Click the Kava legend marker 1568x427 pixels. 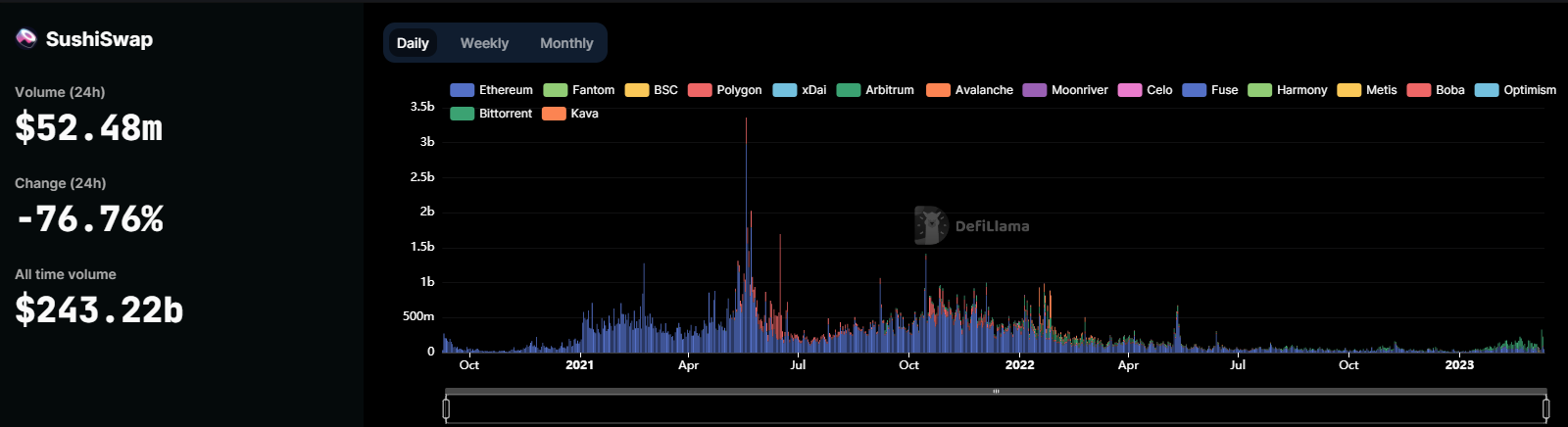click(555, 114)
